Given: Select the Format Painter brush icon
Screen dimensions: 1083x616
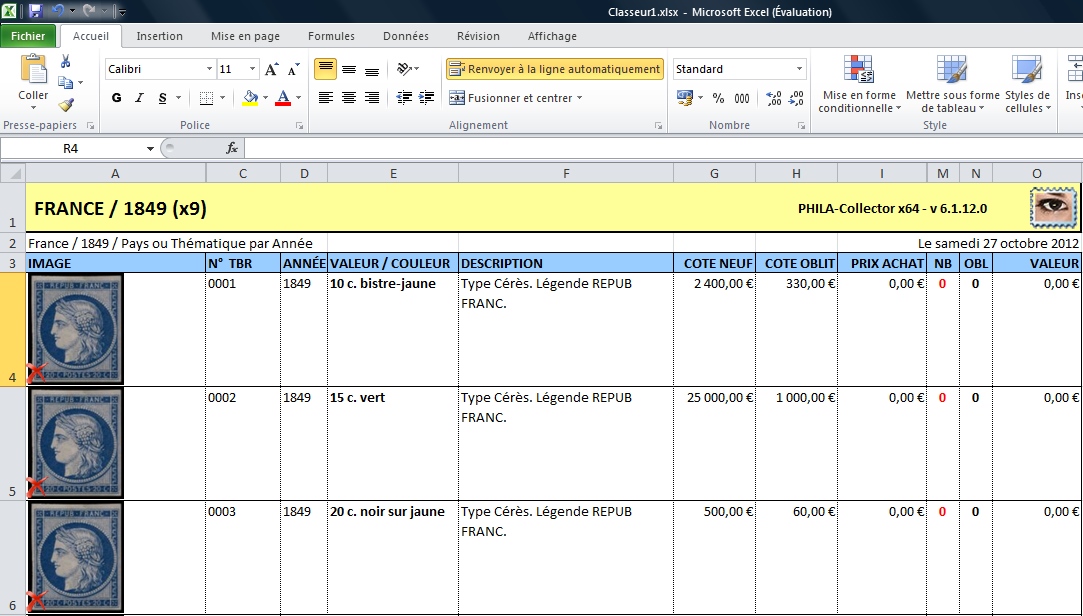Looking at the screenshot, I should pos(66,104).
